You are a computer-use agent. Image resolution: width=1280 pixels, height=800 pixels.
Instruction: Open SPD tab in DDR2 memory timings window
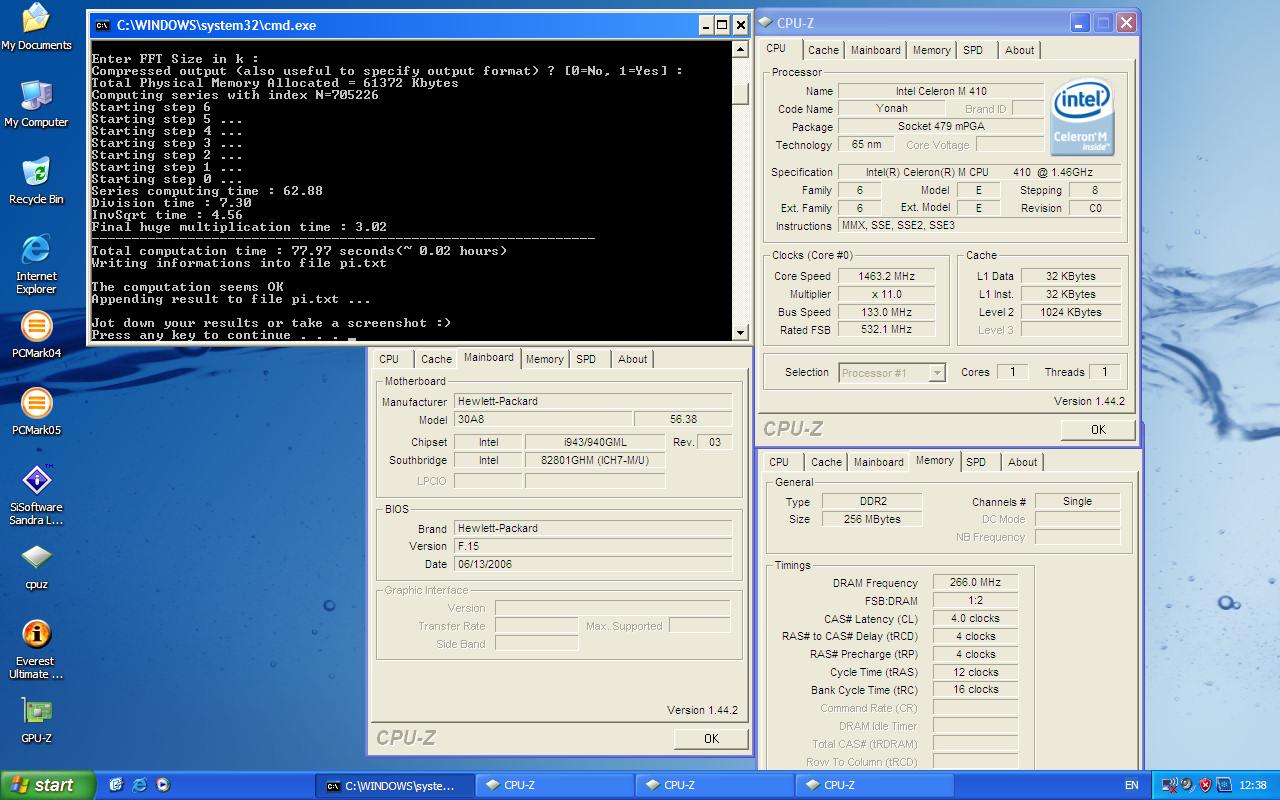tap(976, 462)
